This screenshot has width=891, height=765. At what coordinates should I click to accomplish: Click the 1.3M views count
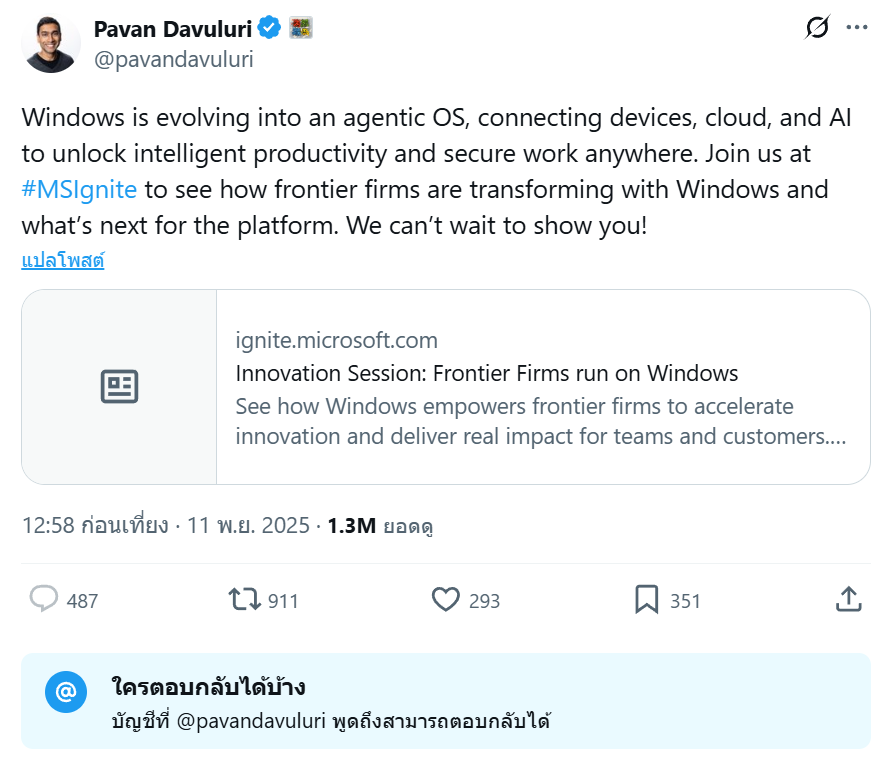(350, 526)
